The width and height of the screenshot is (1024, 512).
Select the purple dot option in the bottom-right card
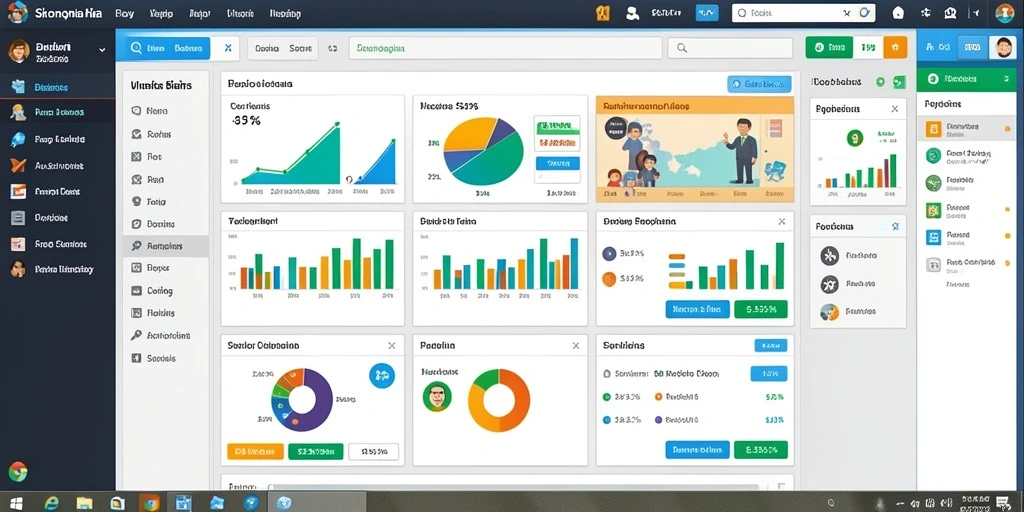tap(658, 420)
